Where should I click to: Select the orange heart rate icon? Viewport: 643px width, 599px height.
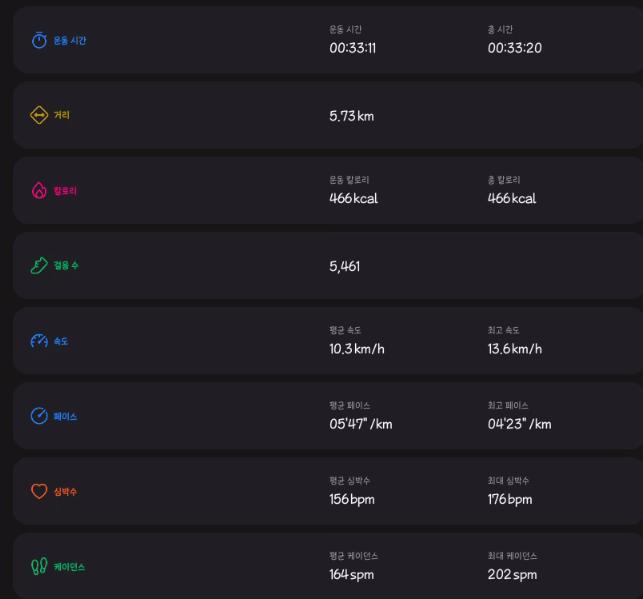39,491
